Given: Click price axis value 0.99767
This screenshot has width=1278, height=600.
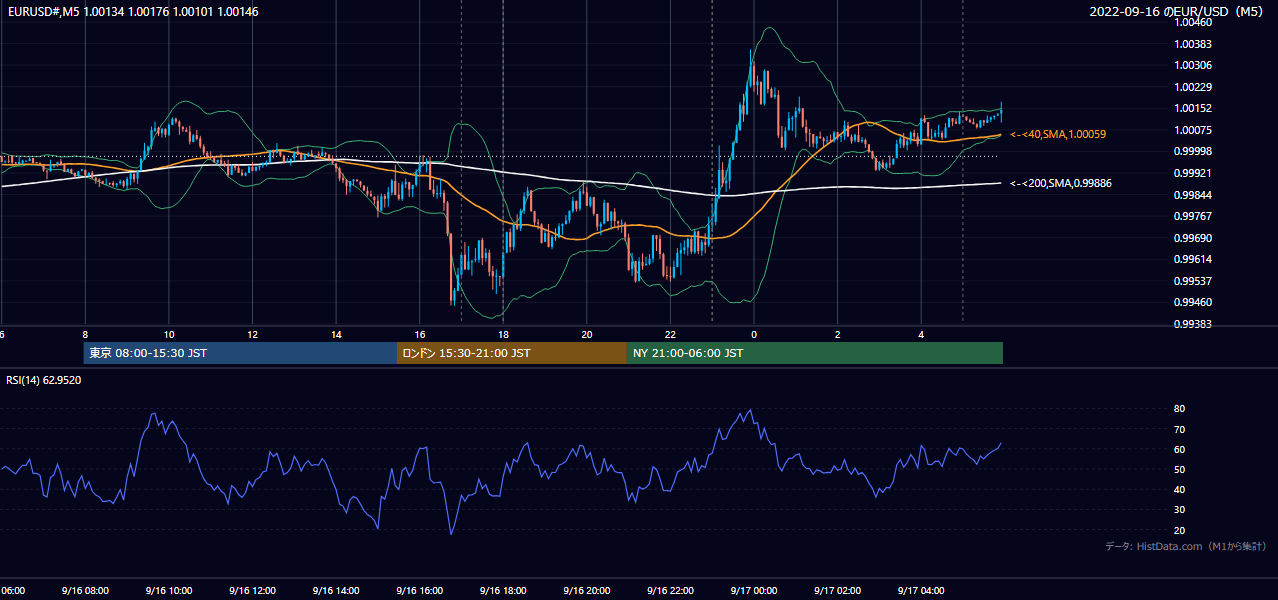Looking at the screenshot, I should point(1193,216).
